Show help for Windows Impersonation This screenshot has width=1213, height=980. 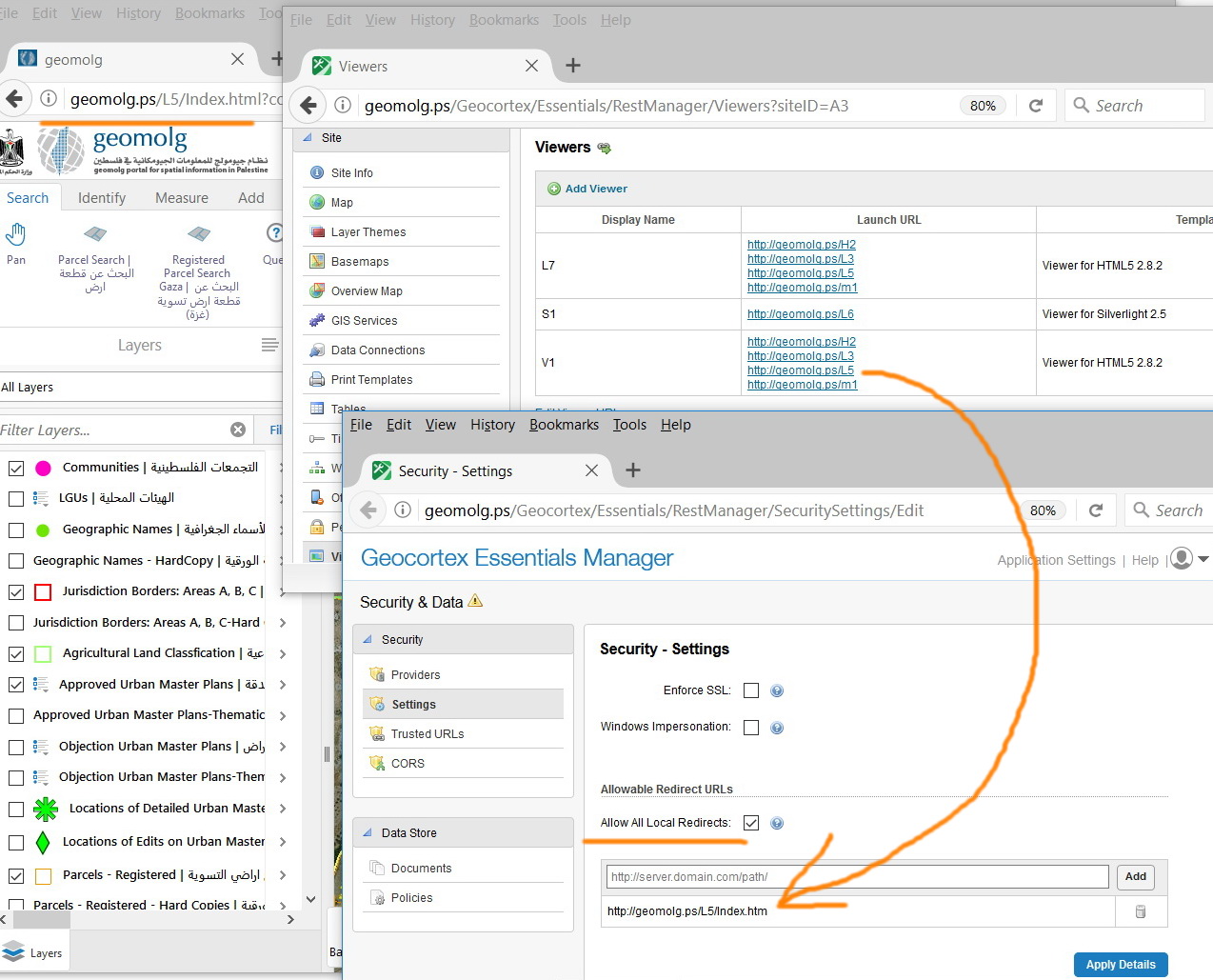click(777, 728)
